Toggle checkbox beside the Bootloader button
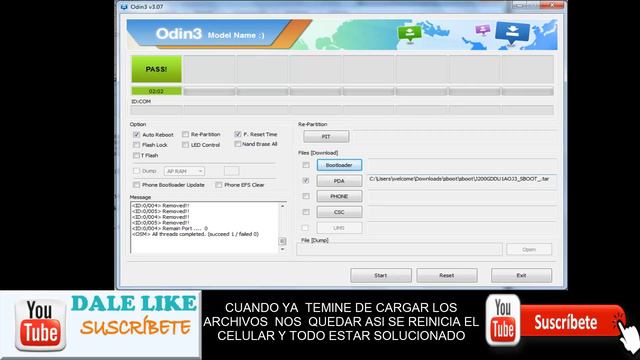640x360 pixels. [306, 165]
